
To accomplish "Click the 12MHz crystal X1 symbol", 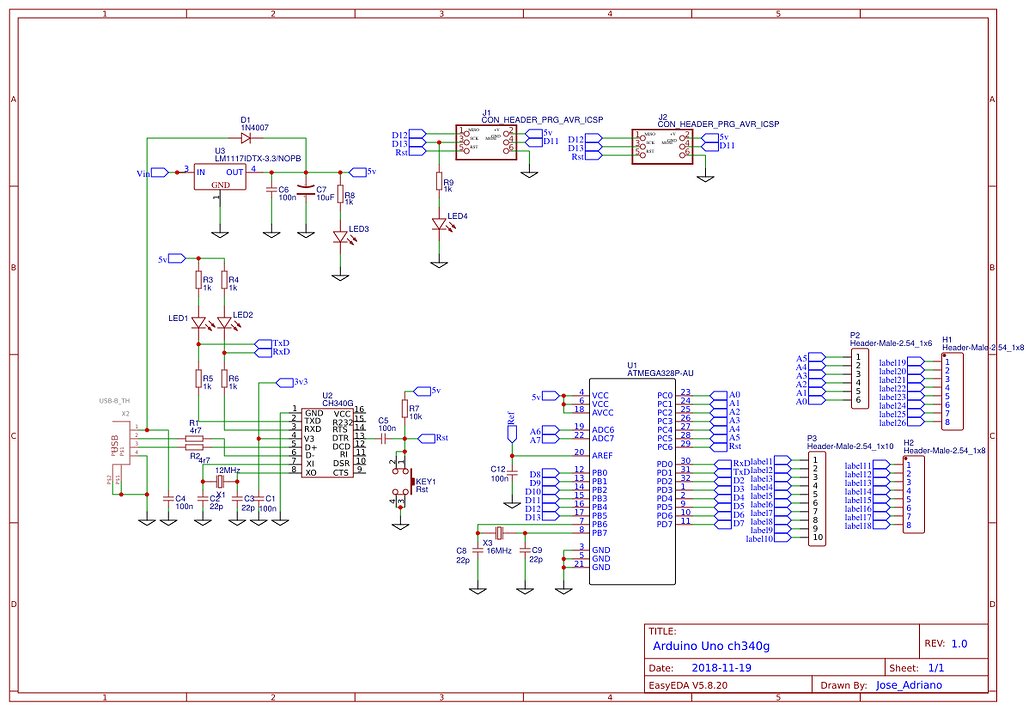I will (x=218, y=483).
